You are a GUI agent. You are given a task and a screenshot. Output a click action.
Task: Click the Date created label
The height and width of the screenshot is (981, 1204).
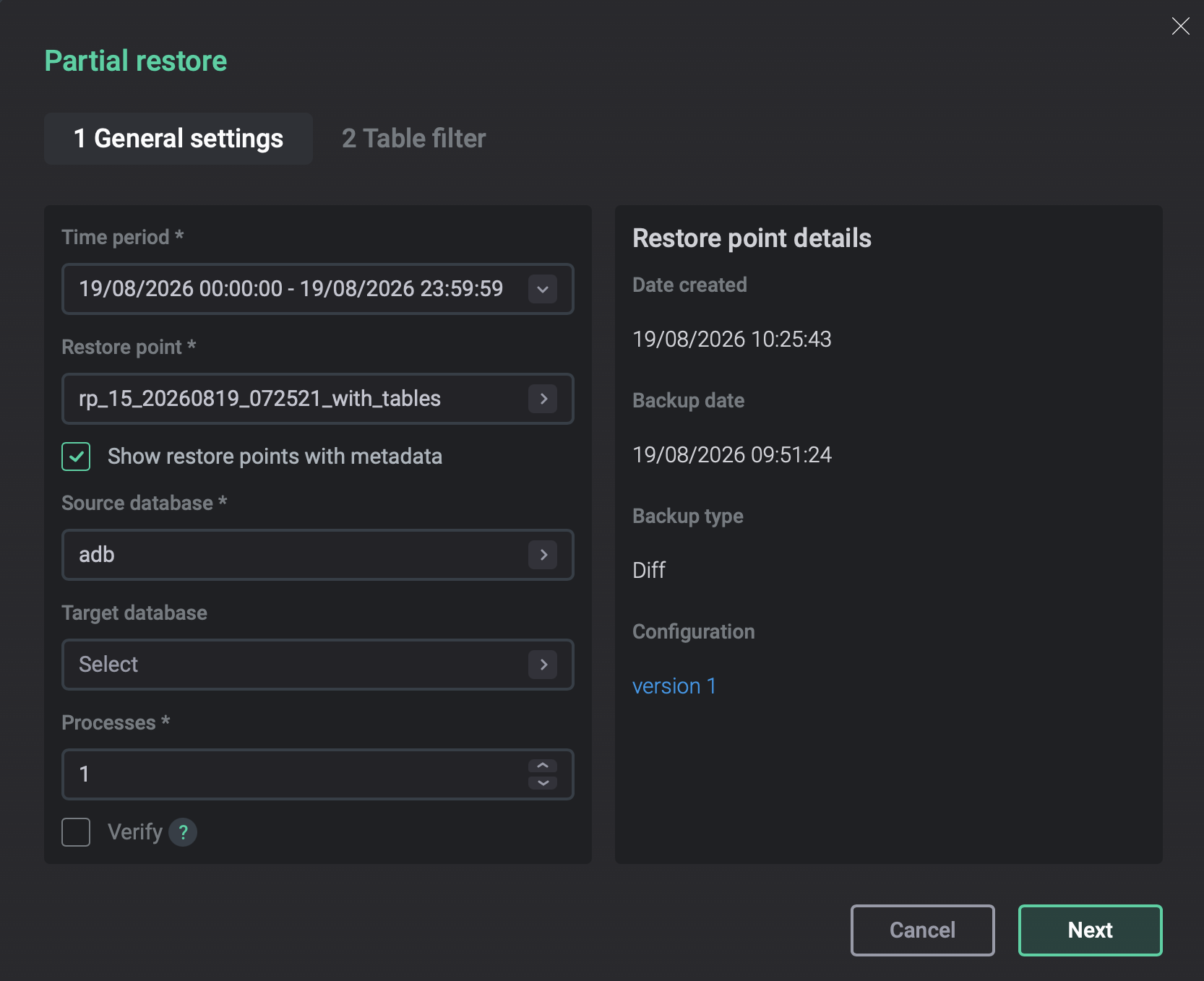coord(689,285)
